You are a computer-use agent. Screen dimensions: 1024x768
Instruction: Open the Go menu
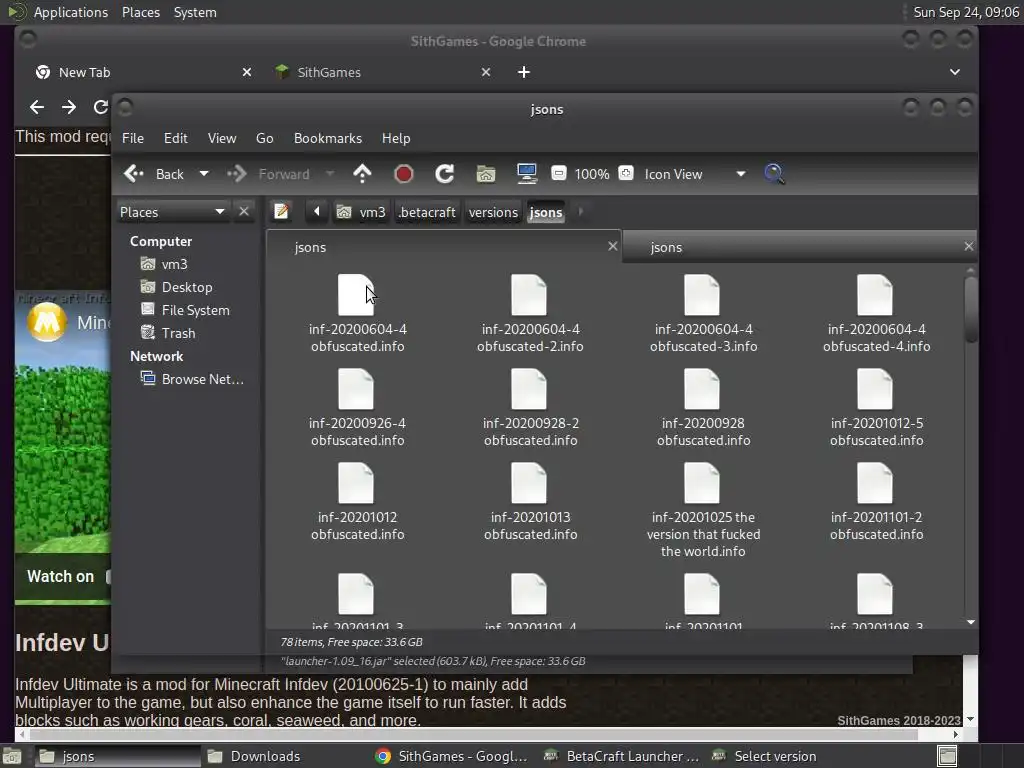coord(264,138)
